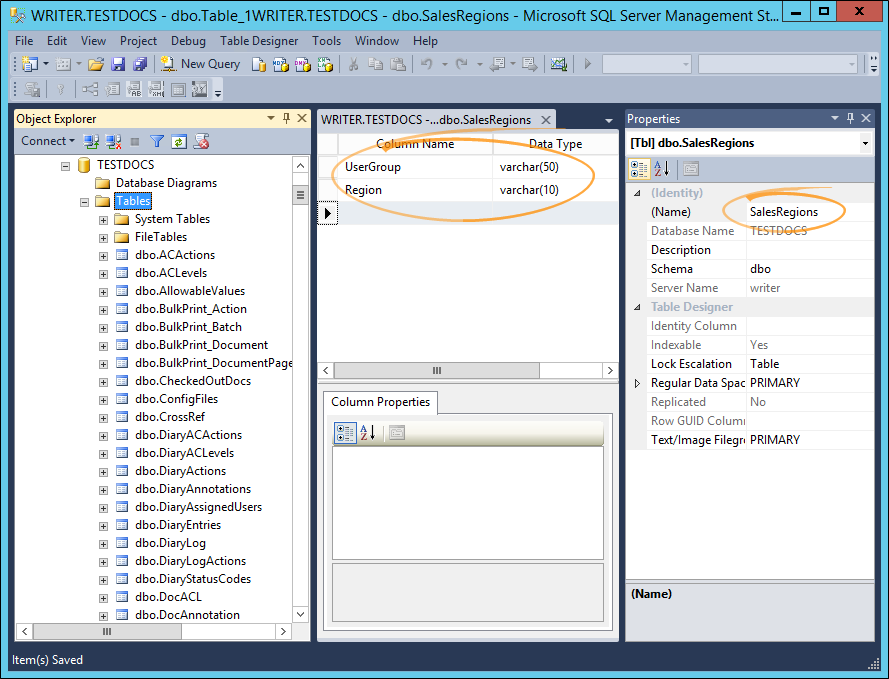Screen dimensions: 889x679
Task: Expand the FileTables folder
Action: coord(103,238)
